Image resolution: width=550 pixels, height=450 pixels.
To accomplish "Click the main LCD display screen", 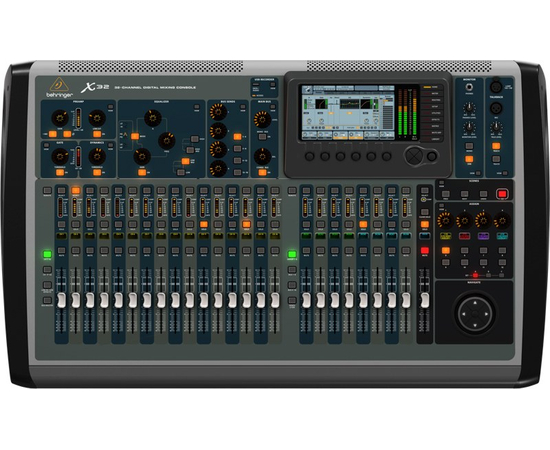I will (348, 112).
